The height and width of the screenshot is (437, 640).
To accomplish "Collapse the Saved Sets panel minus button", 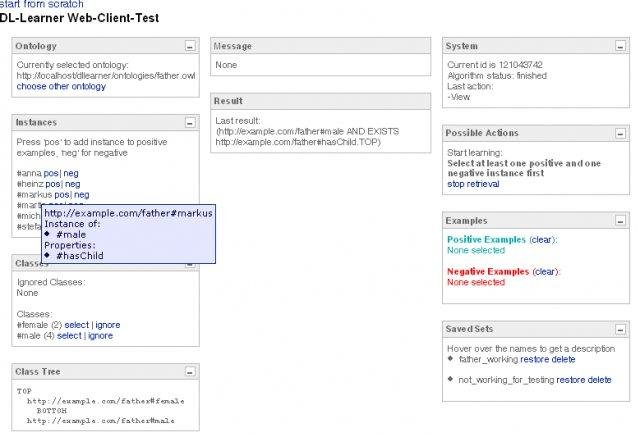I will 620,329.
